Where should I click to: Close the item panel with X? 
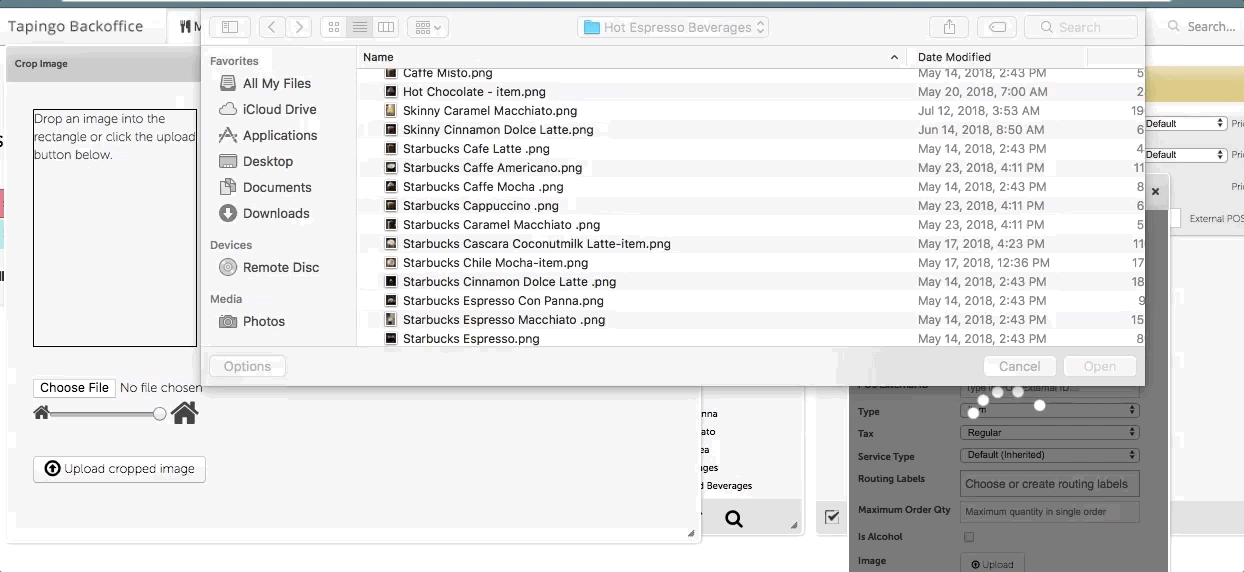pos(1155,191)
